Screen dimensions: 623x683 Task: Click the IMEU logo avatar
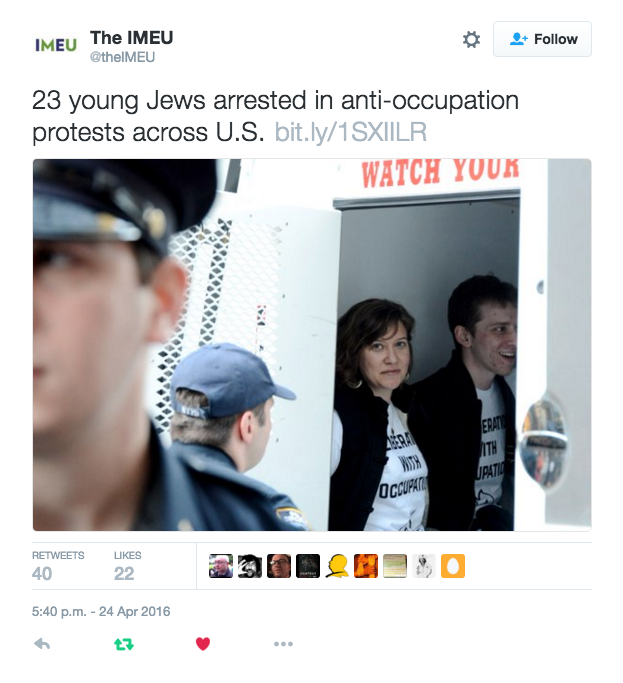pos(56,45)
